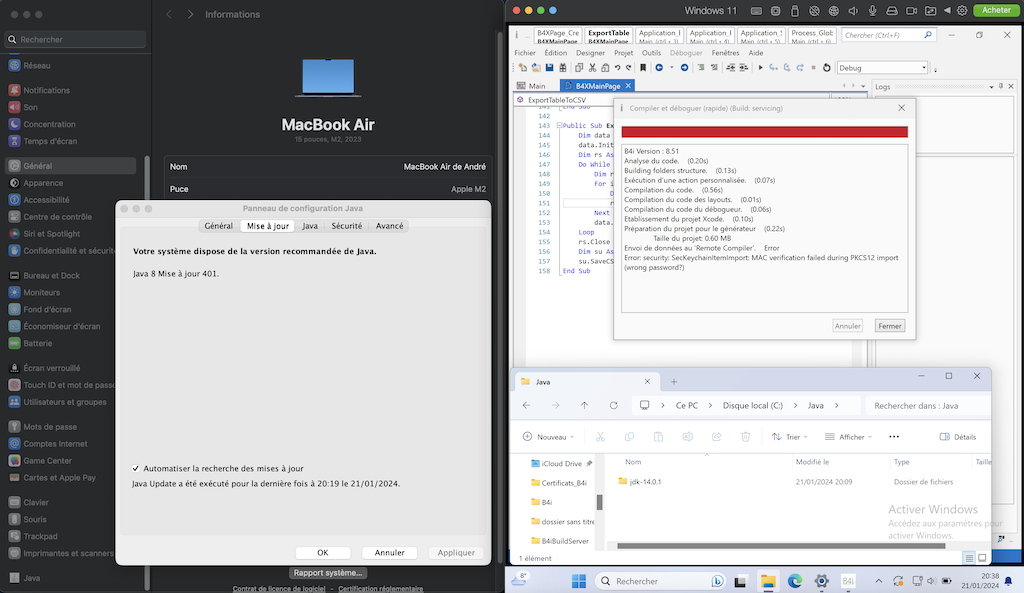Open the Logs panel options dropdown arrow
Image resolution: width=1024 pixels, height=593 pixels.
(x=991, y=86)
